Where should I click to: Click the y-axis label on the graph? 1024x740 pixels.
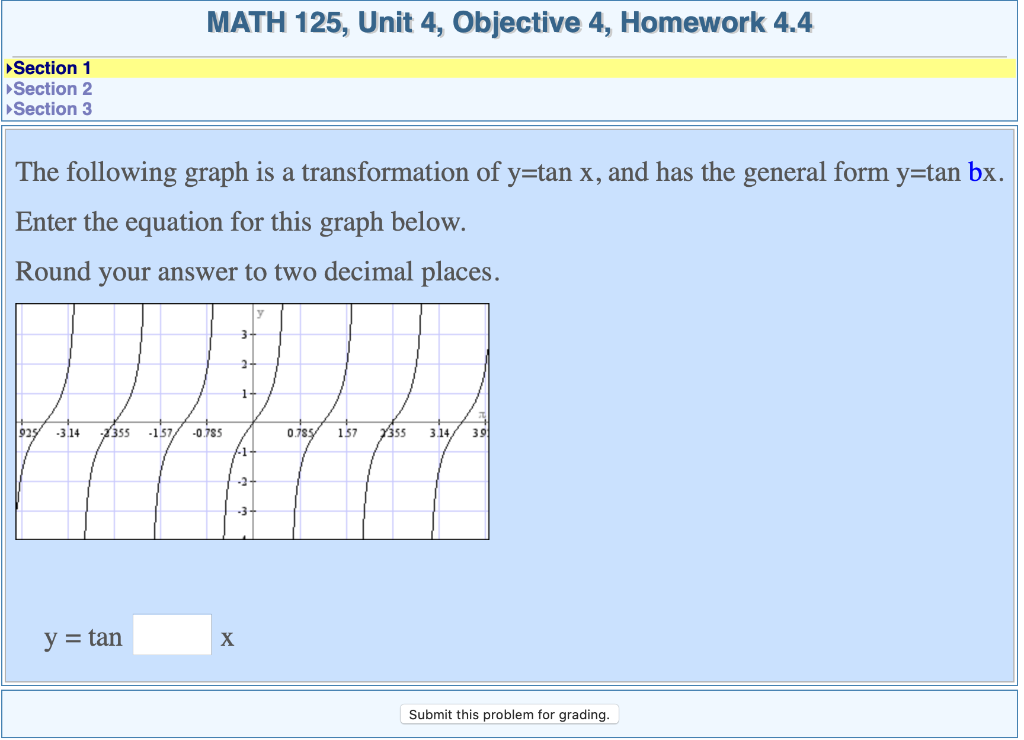[x=258, y=312]
